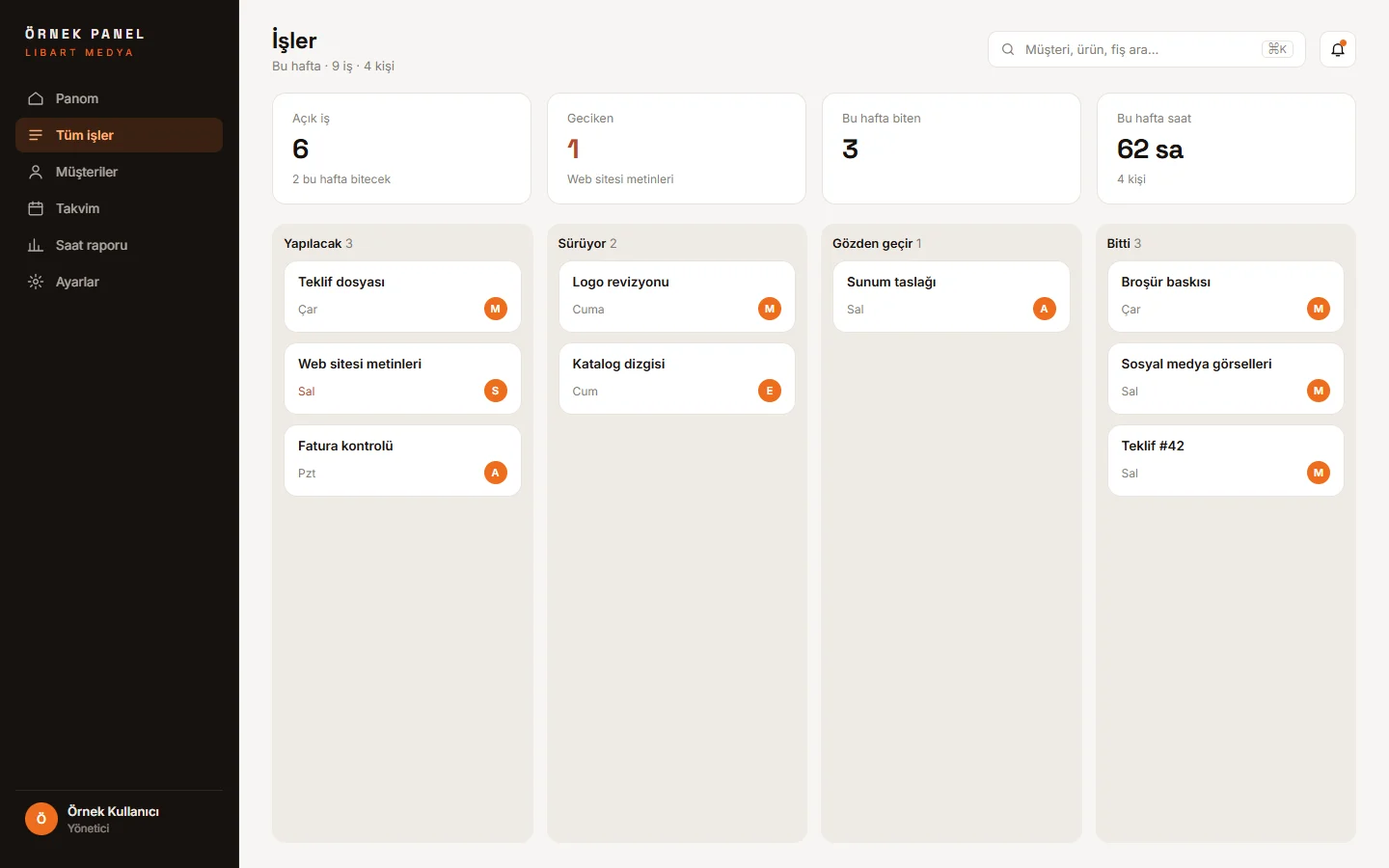Open the Bu hafta biten card
This screenshot has height=868, width=1389.
tap(951, 149)
